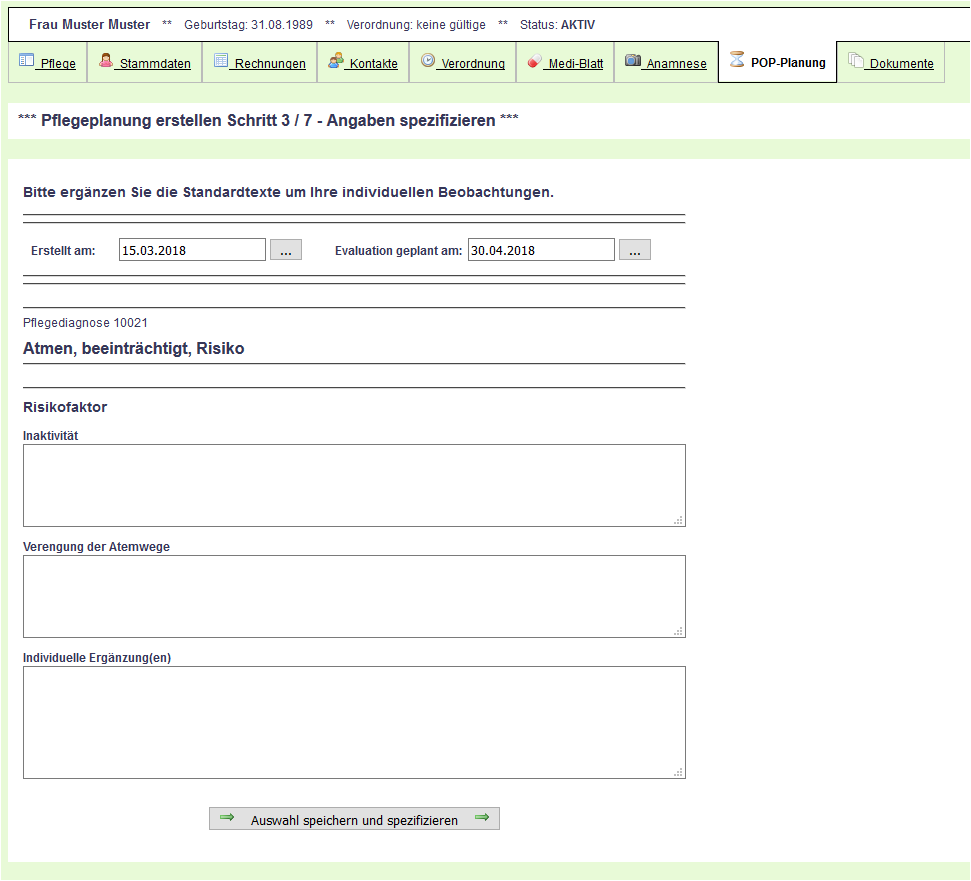Select the Verengung der Atemwege text box
This screenshot has height=881, width=971.
coord(354,596)
